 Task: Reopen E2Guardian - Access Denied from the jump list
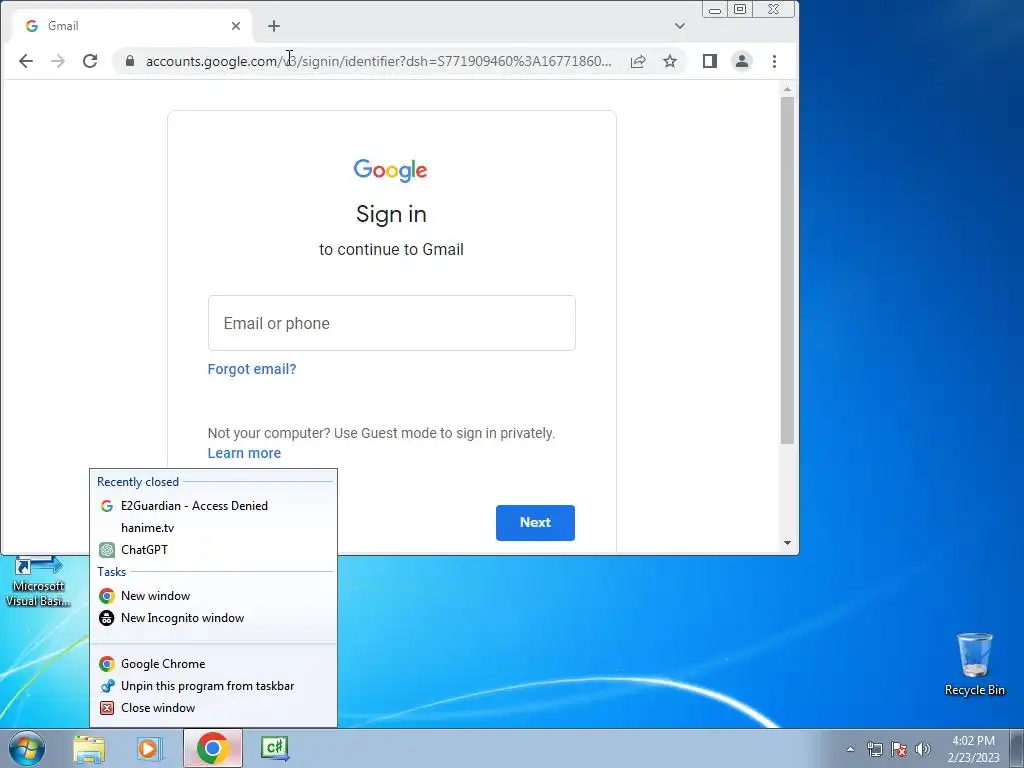214,505
